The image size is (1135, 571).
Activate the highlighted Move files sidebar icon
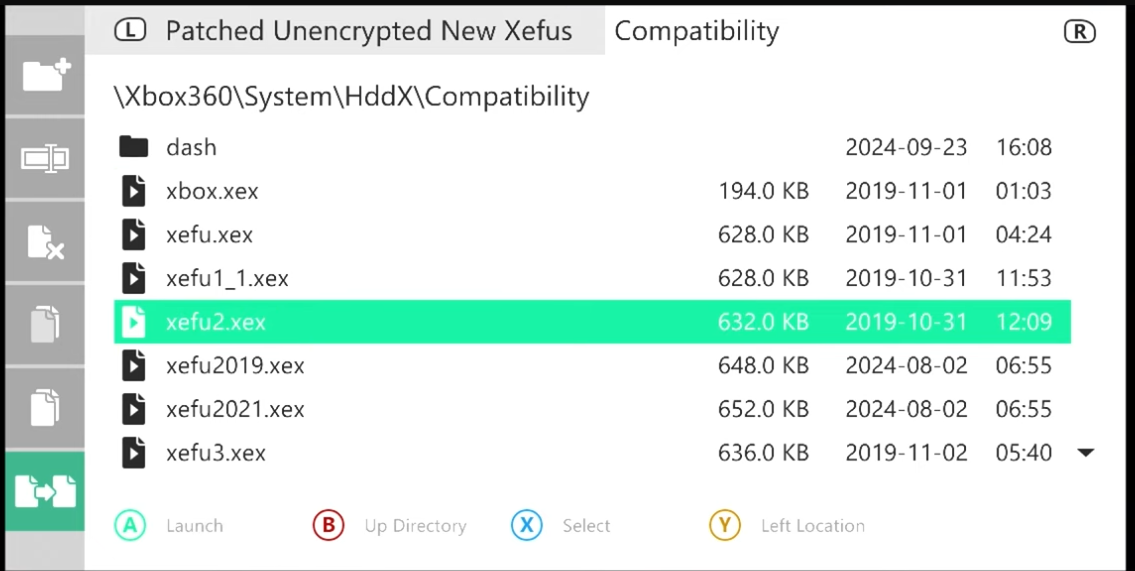[46, 491]
